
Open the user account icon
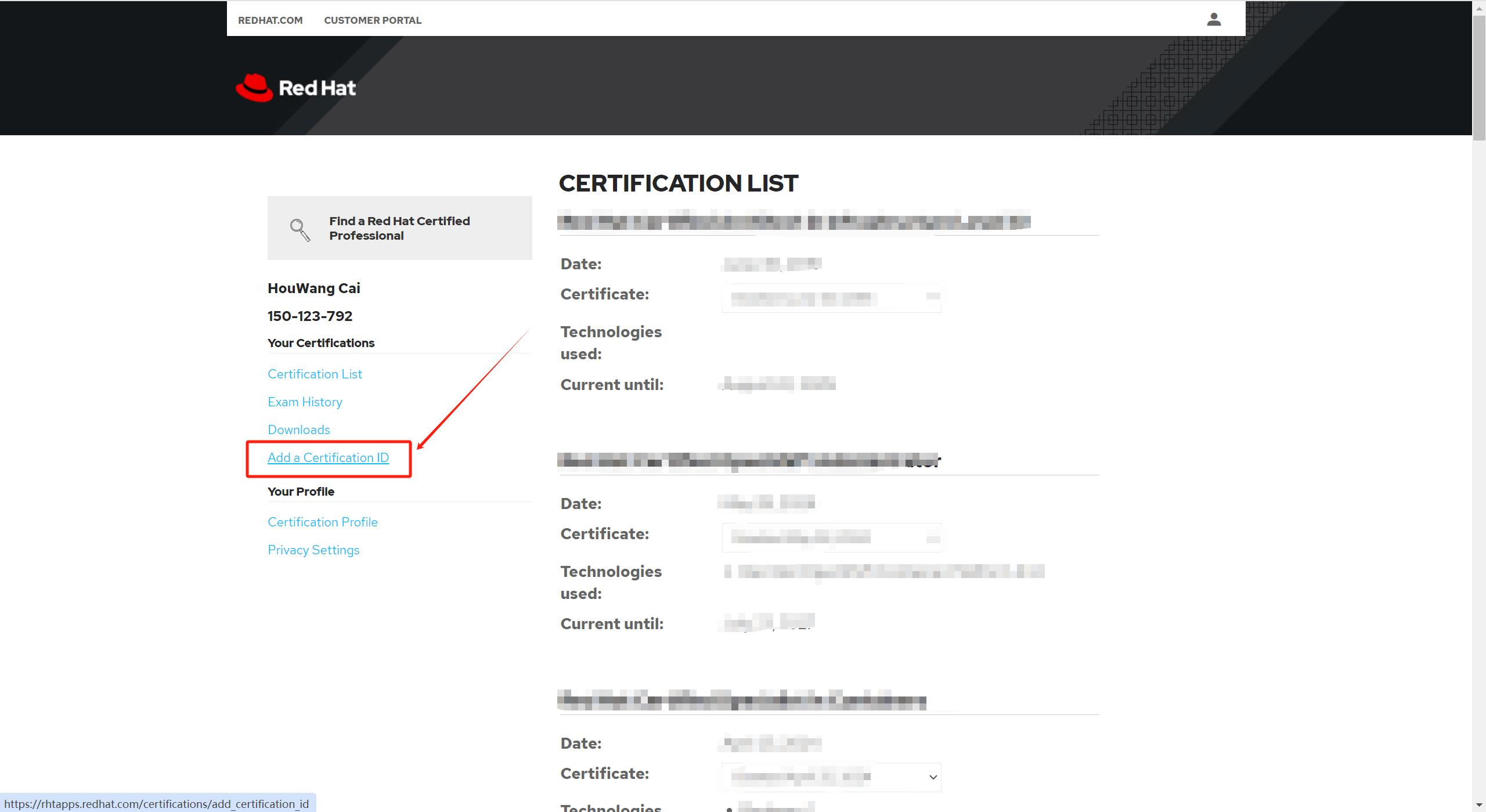[x=1214, y=20]
